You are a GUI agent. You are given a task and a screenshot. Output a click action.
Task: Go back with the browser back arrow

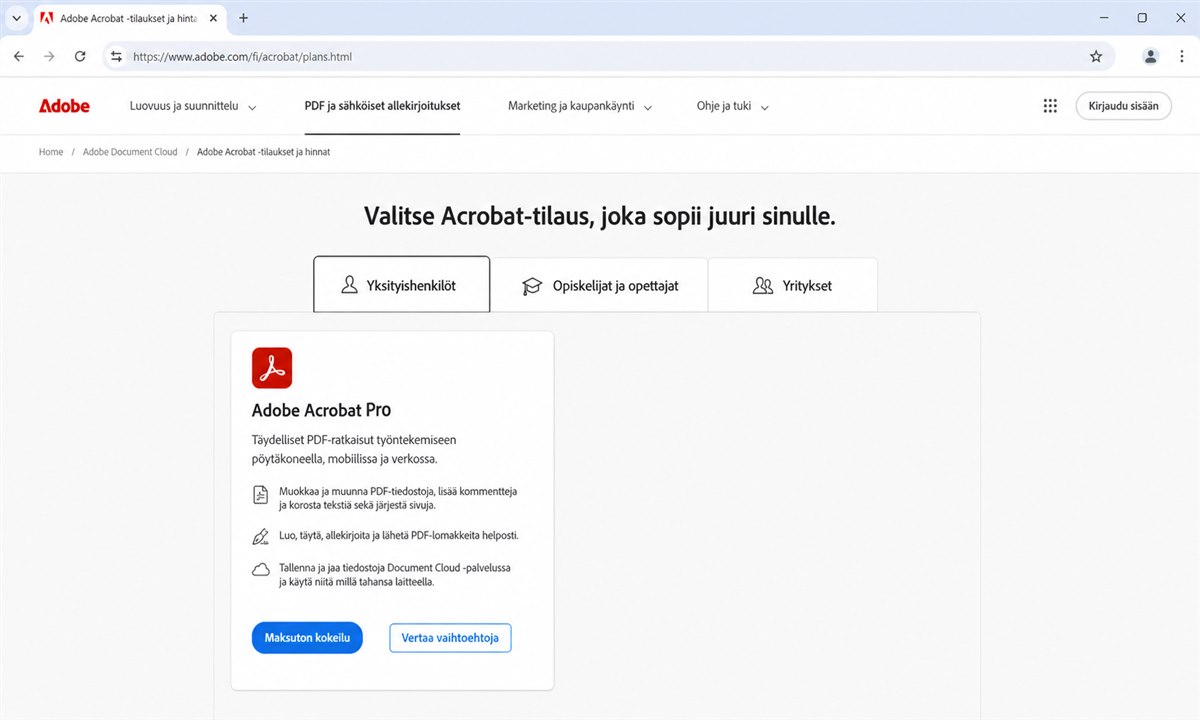point(18,57)
